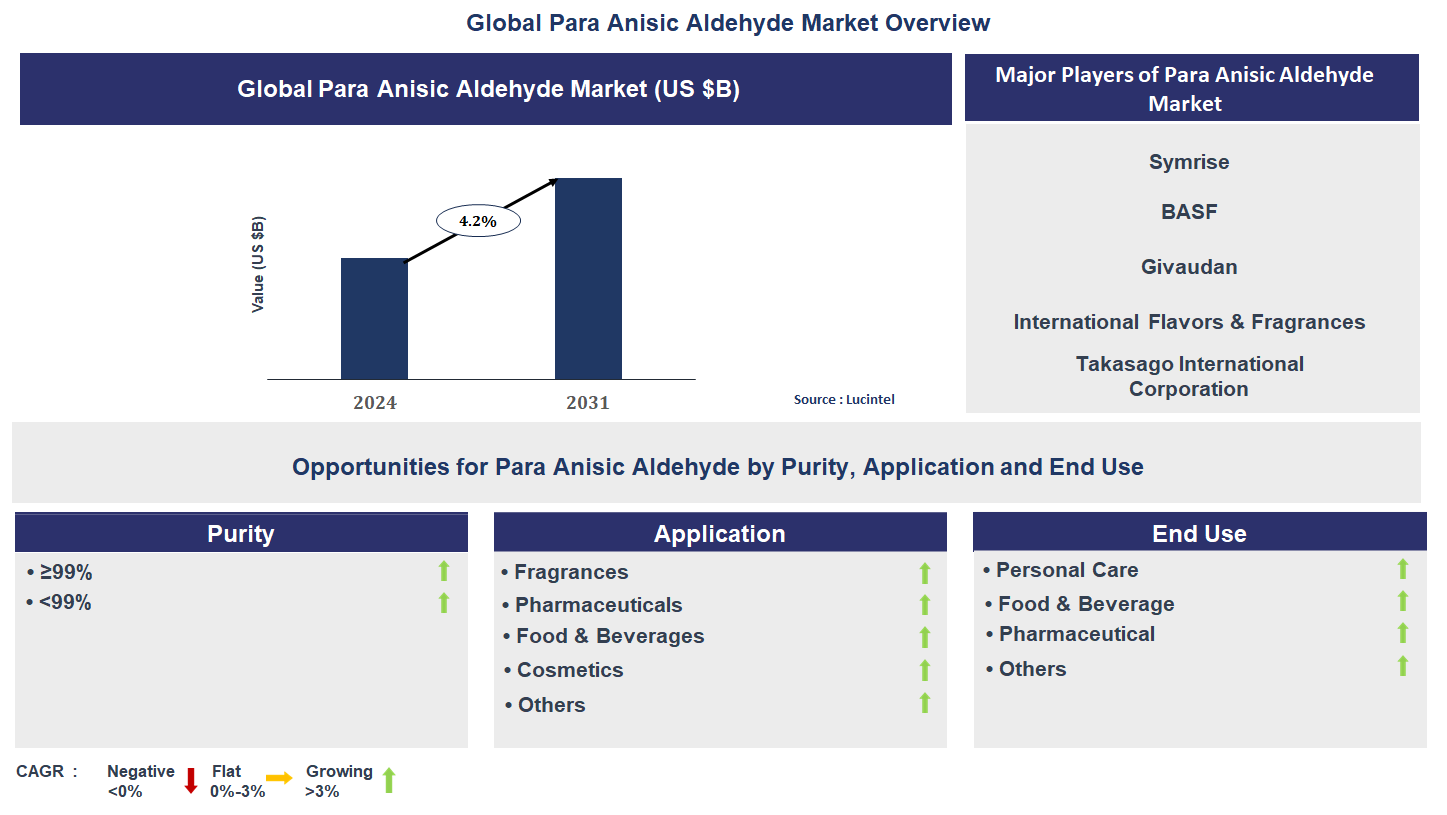Select the 2024 market value bar

point(374,320)
